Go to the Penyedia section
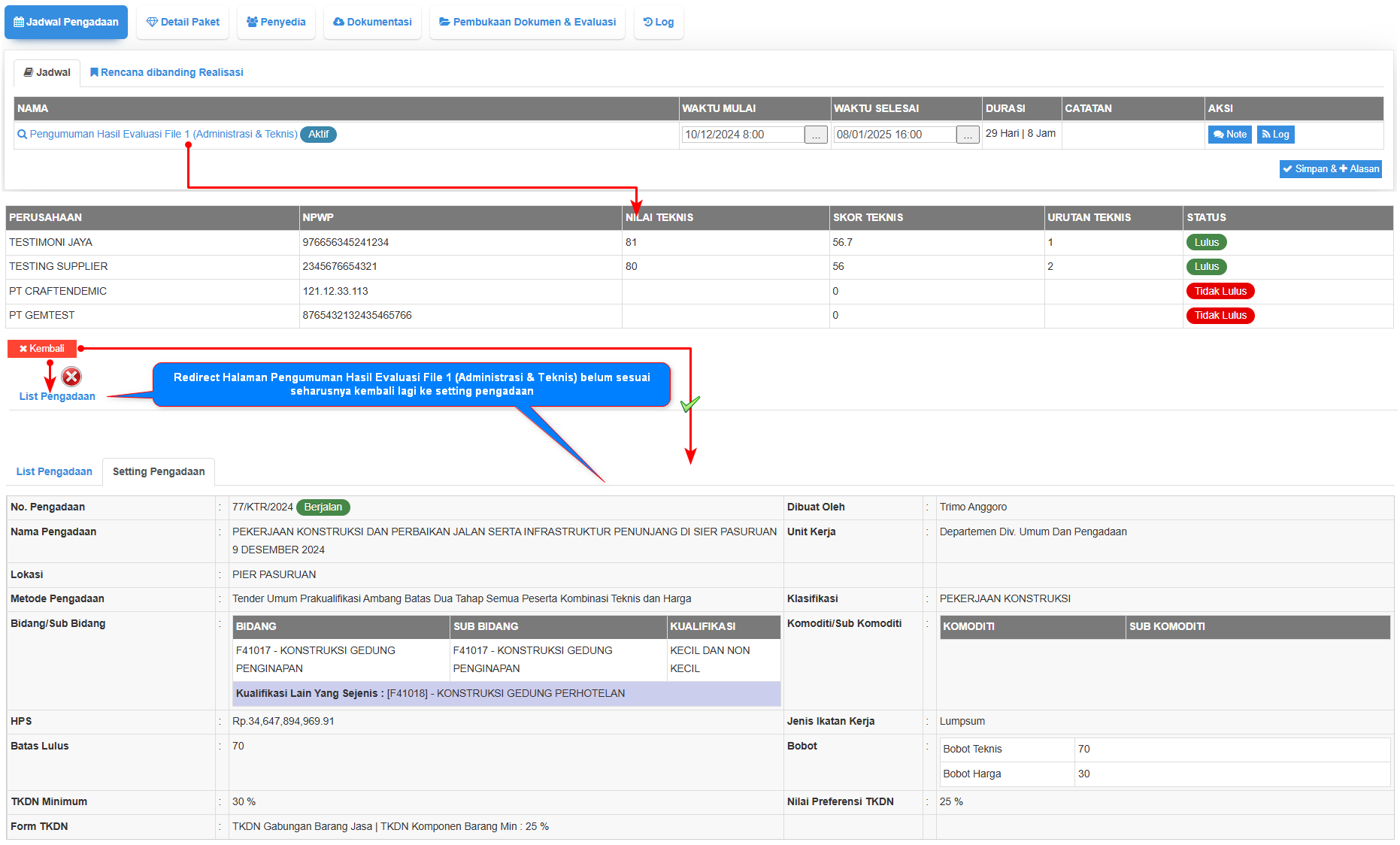Viewport: 1400px width, 845px height. 276,22
